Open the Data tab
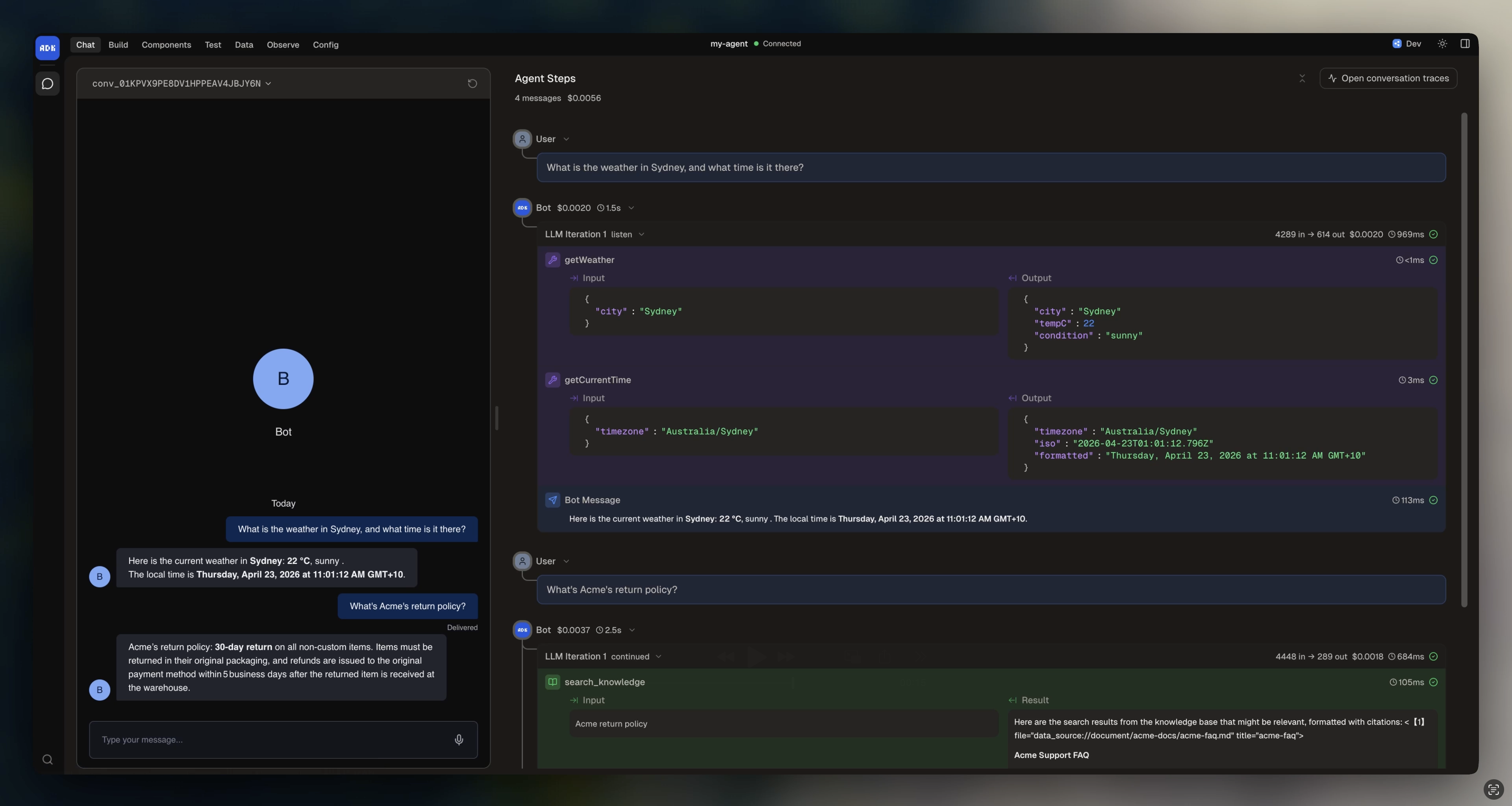 click(244, 45)
